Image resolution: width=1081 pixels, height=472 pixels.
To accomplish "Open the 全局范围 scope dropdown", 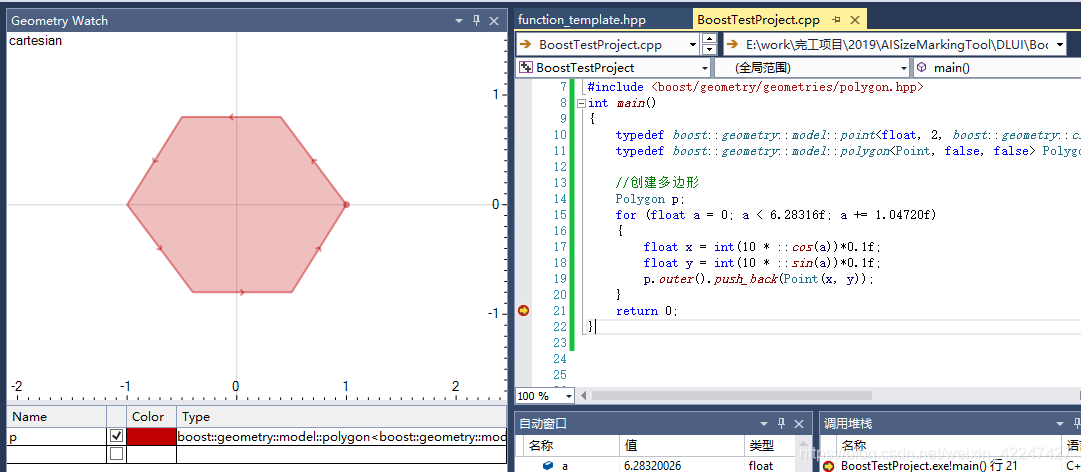I will click(904, 68).
